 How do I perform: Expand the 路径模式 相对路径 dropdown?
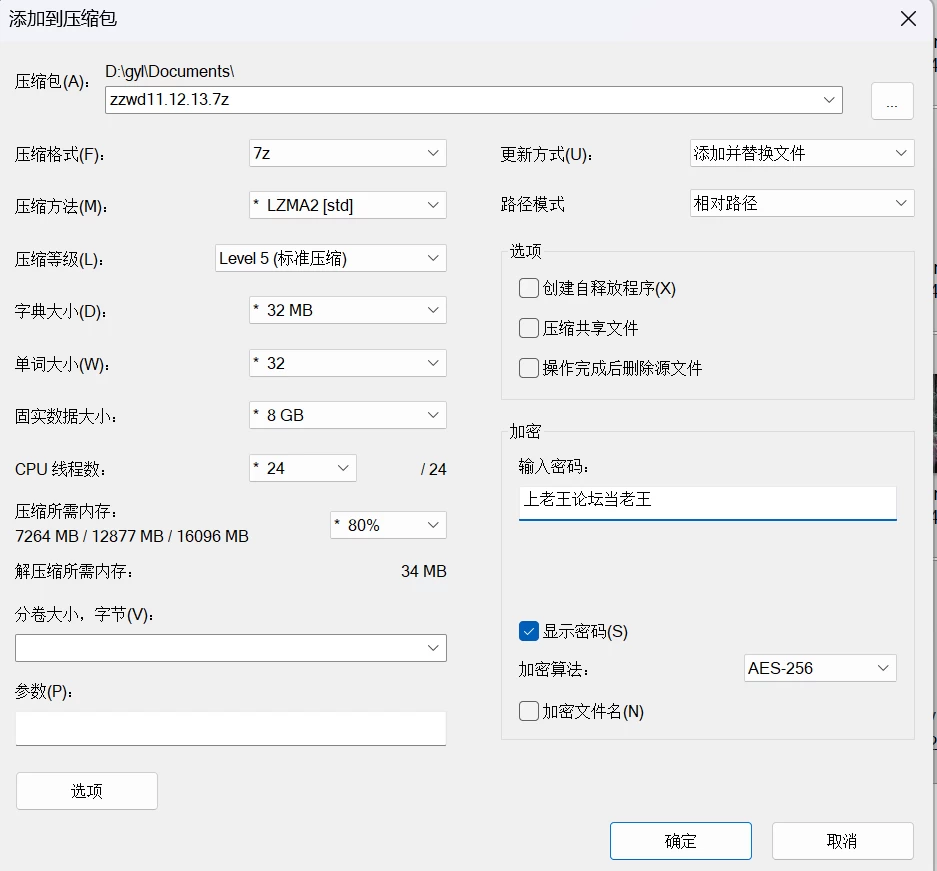[802, 203]
